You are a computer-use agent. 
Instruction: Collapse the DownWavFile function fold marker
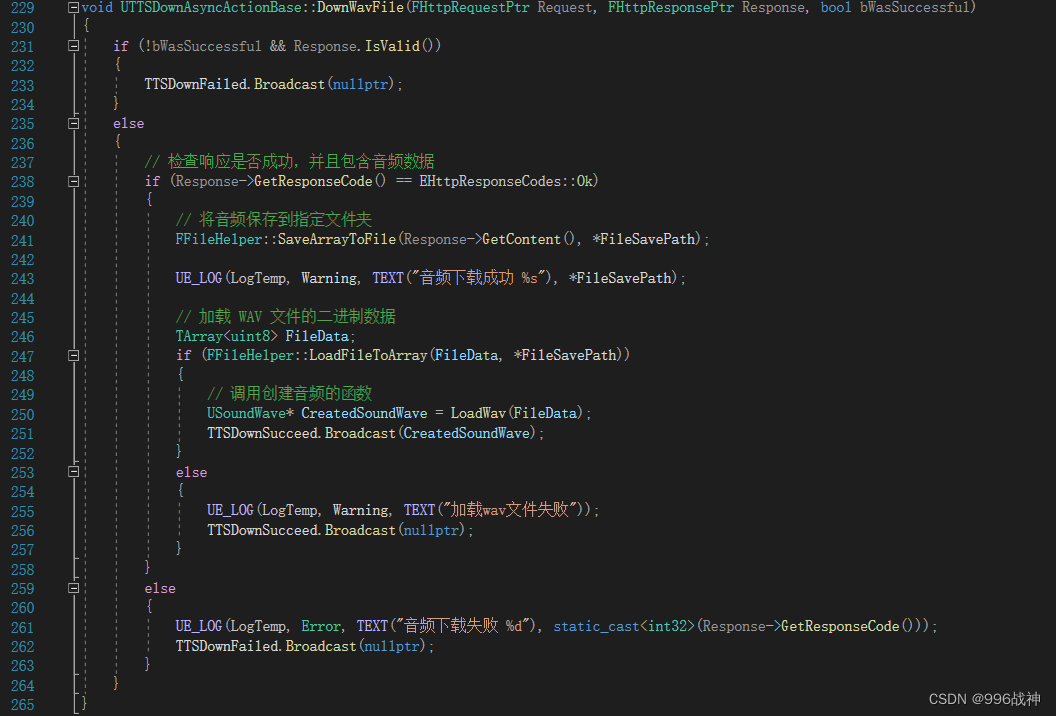pos(72,6)
